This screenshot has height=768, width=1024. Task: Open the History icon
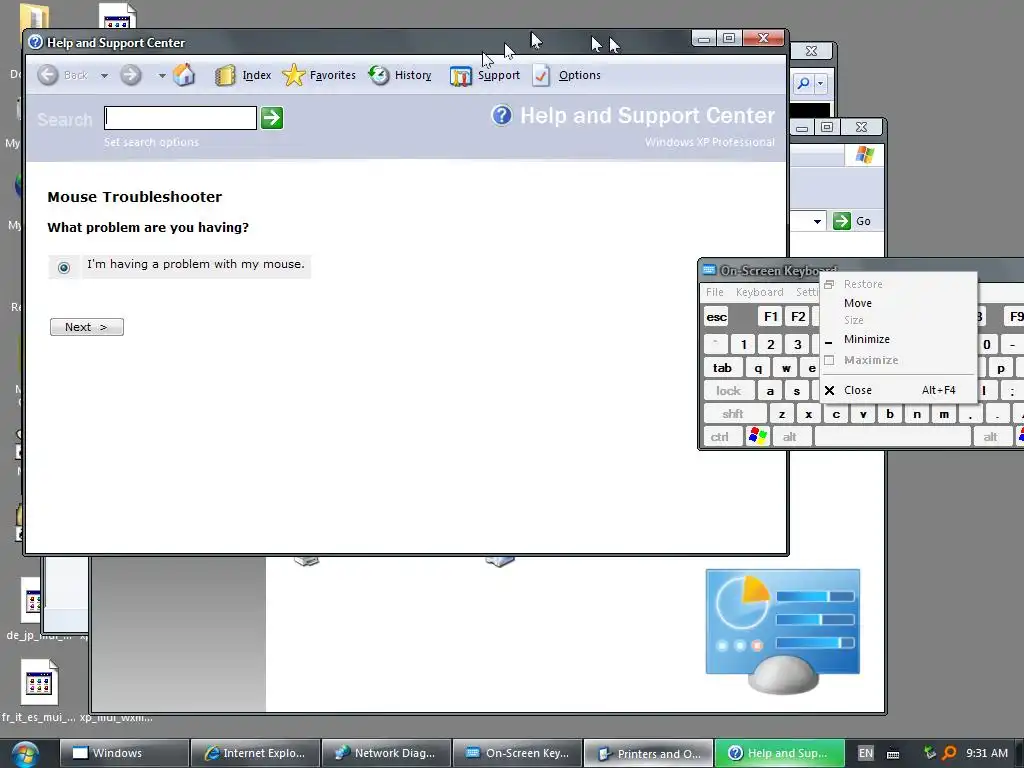point(379,75)
